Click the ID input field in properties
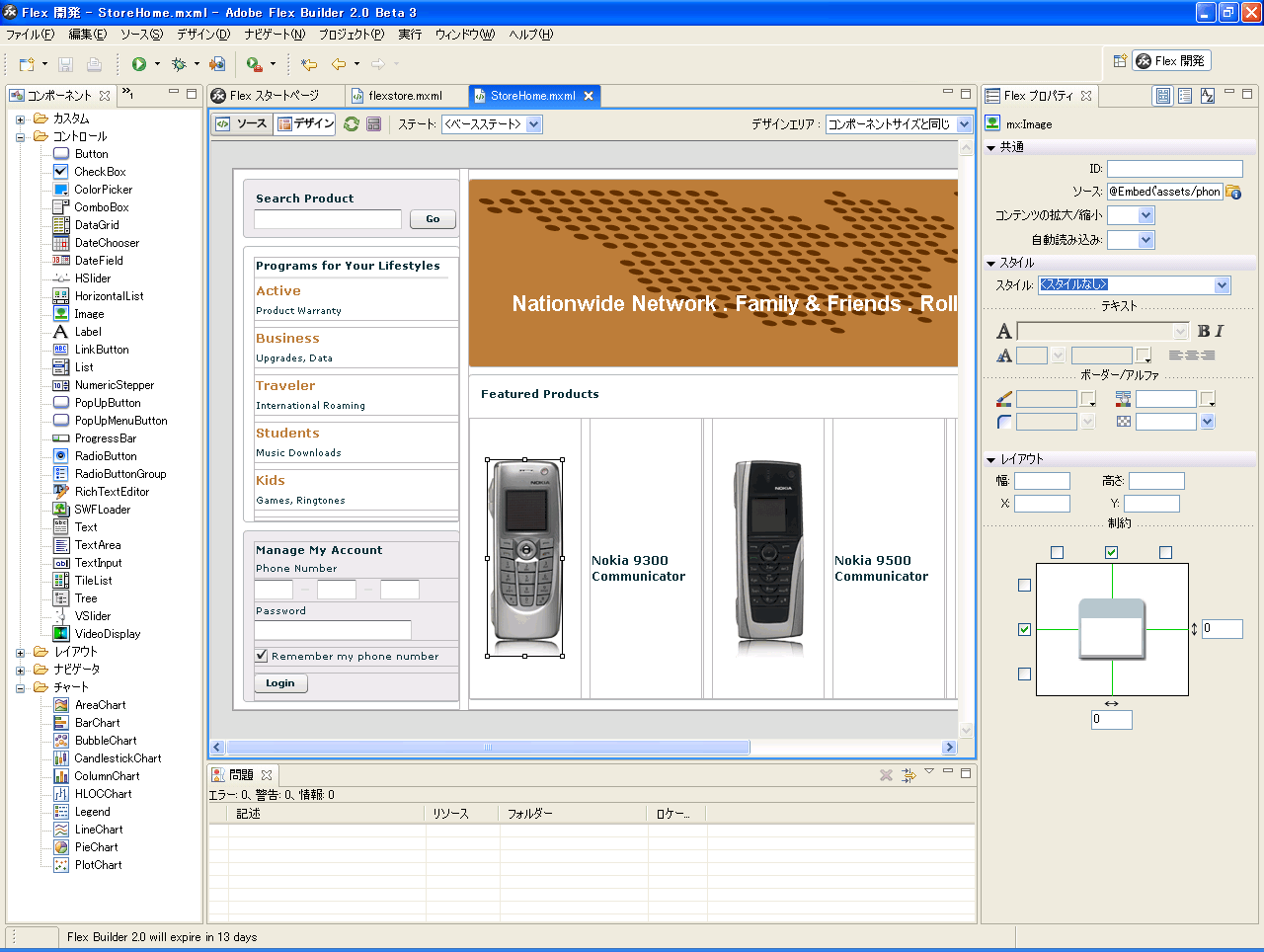The height and width of the screenshot is (952, 1264). click(x=1174, y=169)
